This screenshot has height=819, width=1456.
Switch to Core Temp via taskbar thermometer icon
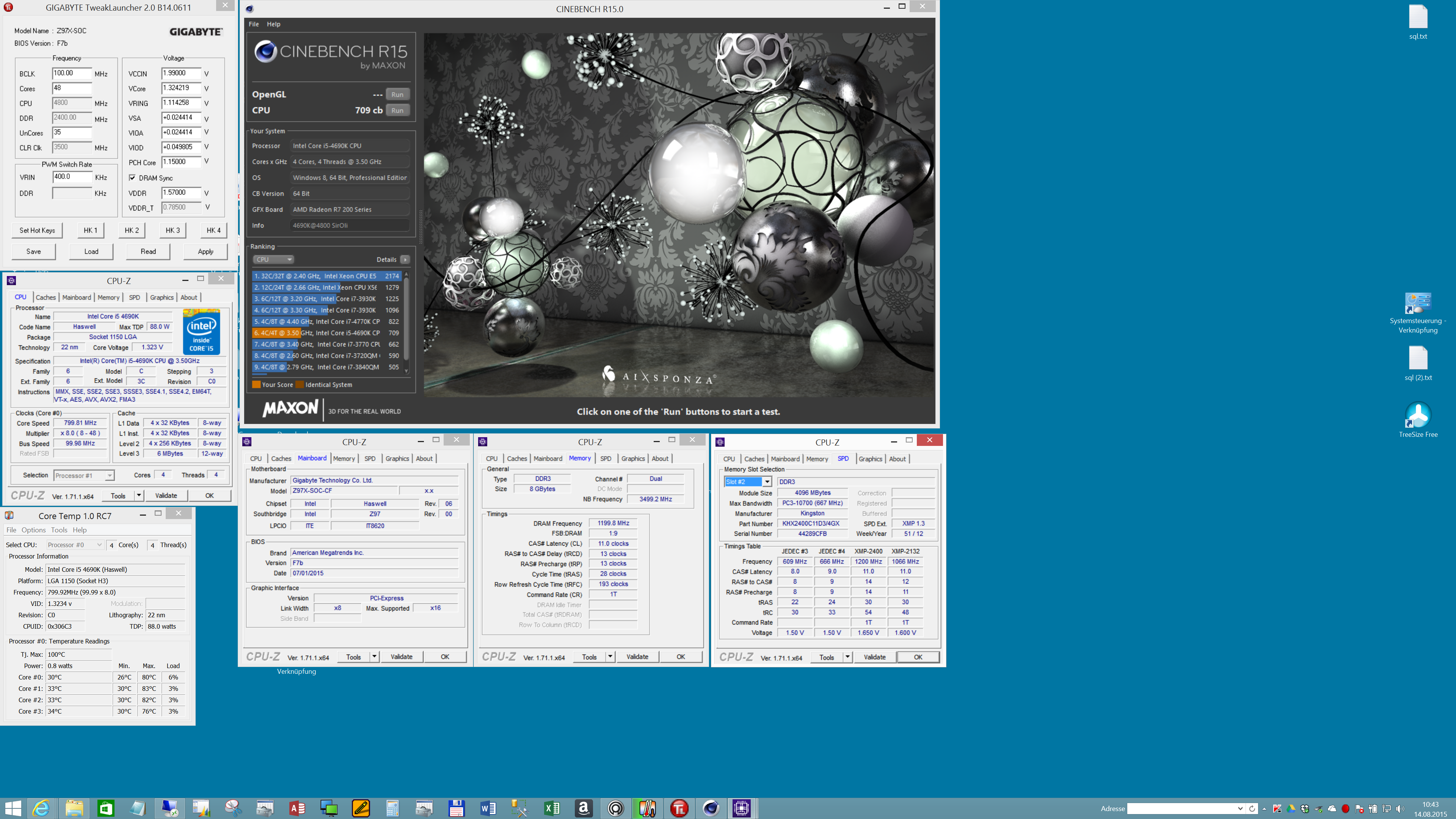coord(647,808)
